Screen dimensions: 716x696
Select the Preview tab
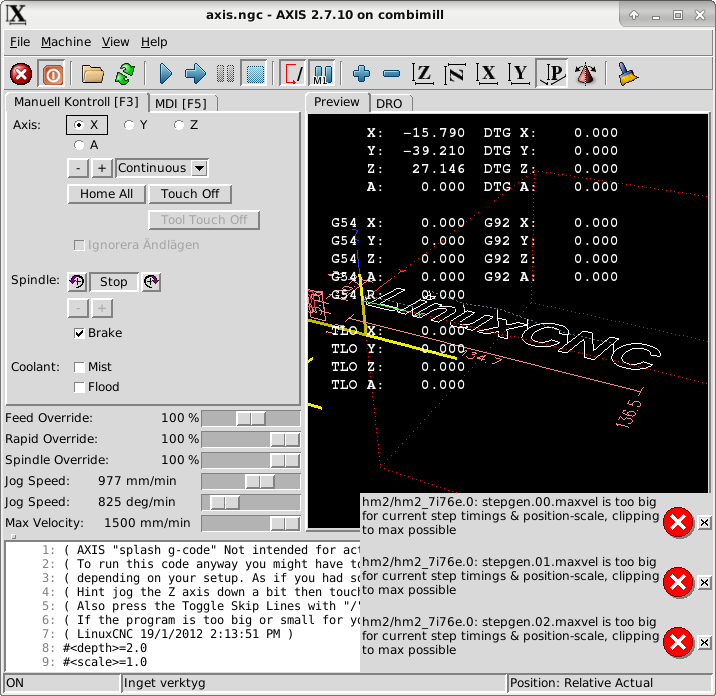pyautogui.click(x=337, y=102)
